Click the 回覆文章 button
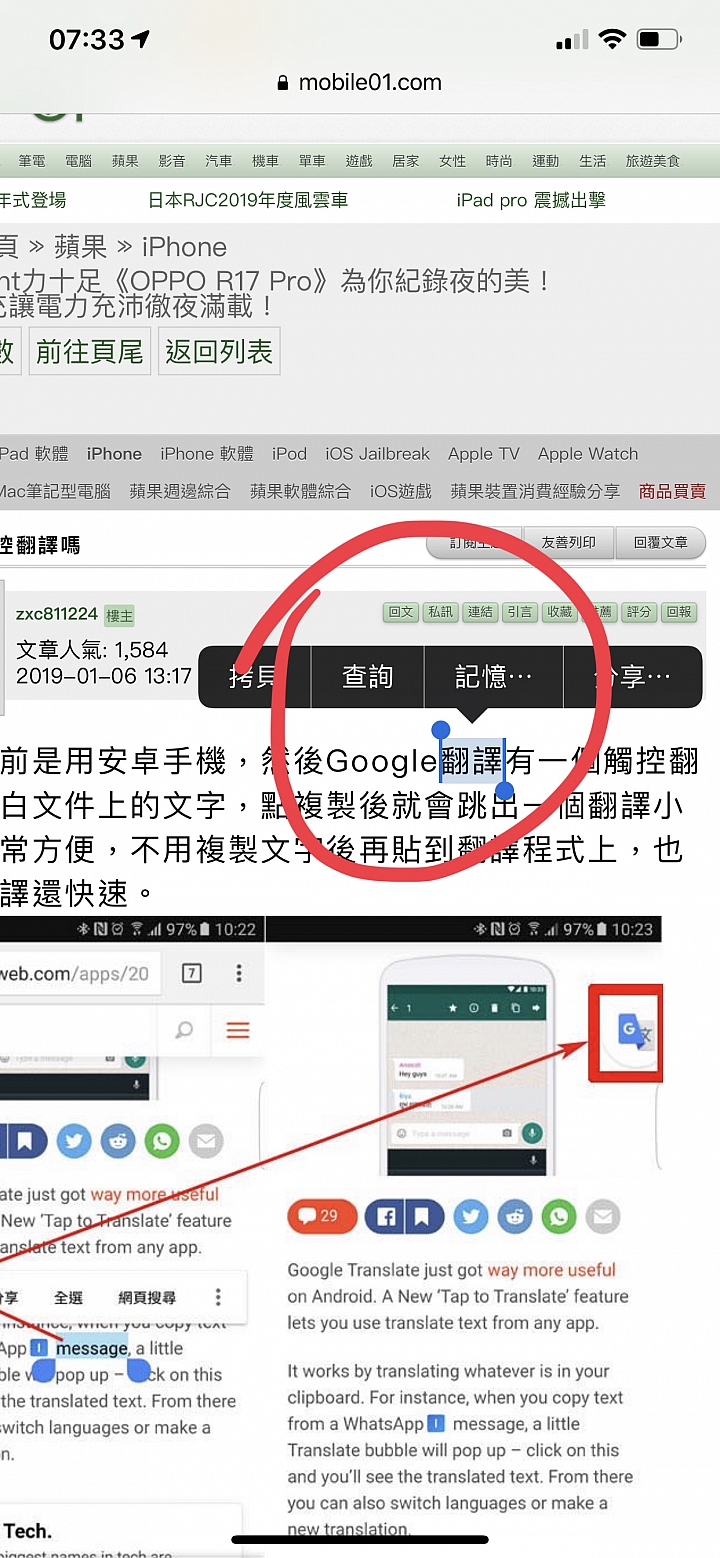The height and width of the screenshot is (1558, 720). [x=661, y=543]
